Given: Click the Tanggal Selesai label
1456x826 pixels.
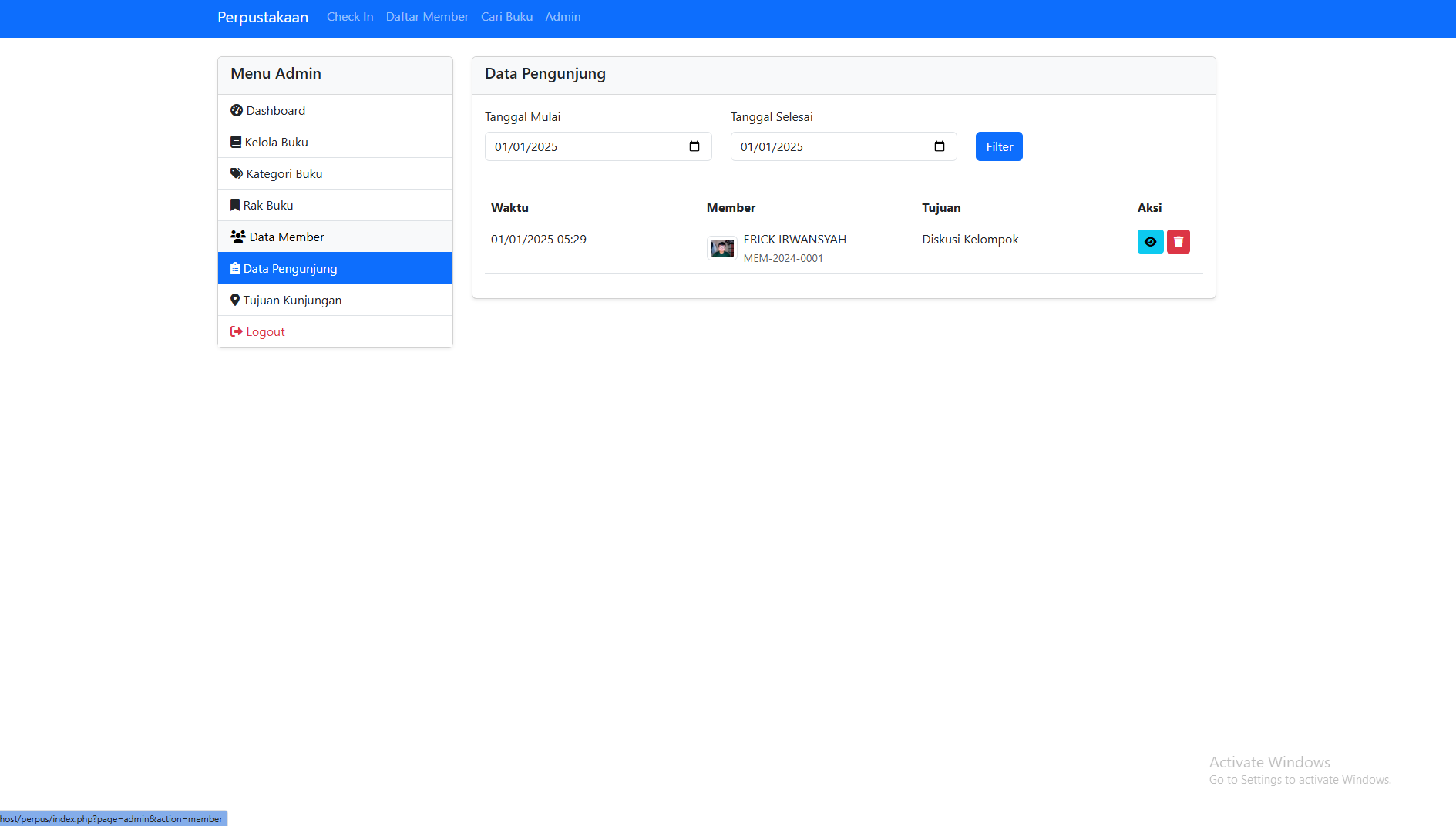Looking at the screenshot, I should coord(772,117).
